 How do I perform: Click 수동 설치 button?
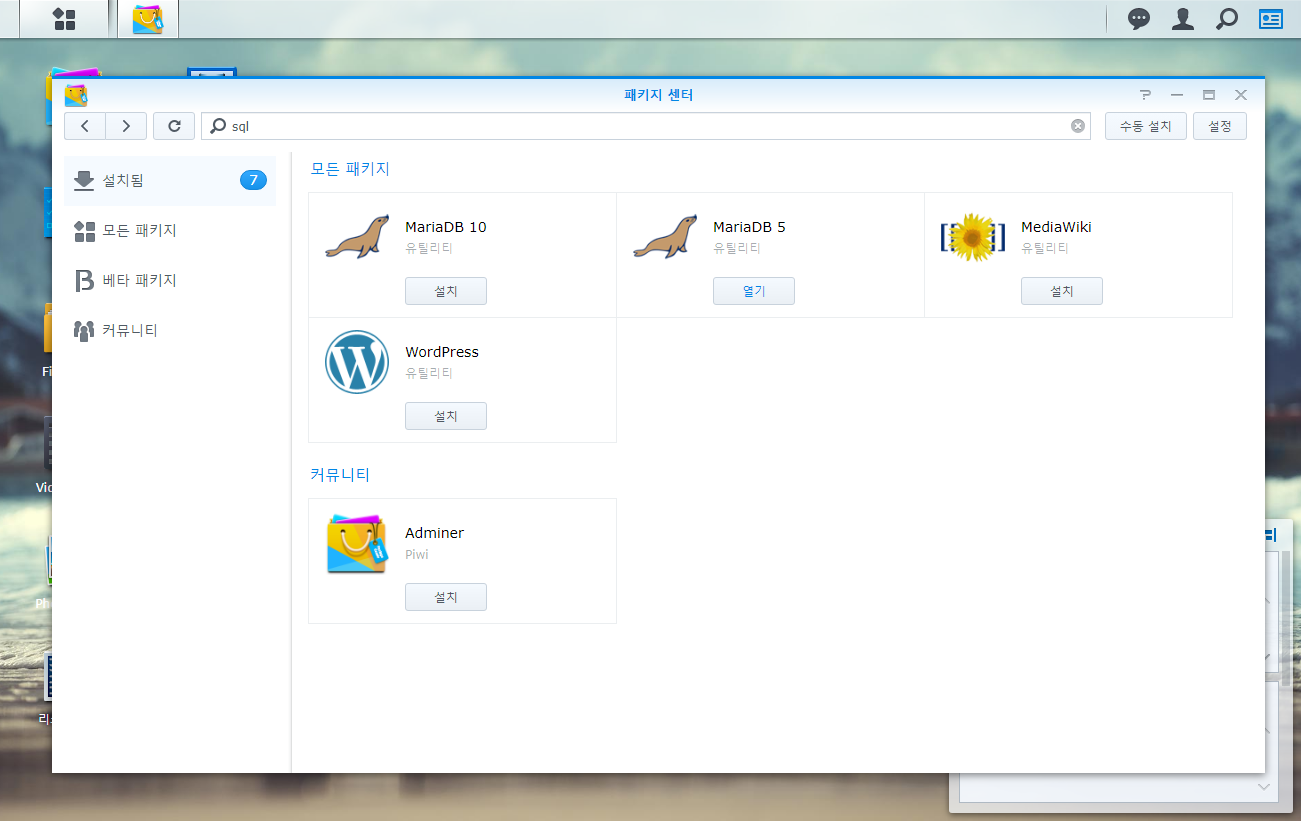[x=1146, y=126]
